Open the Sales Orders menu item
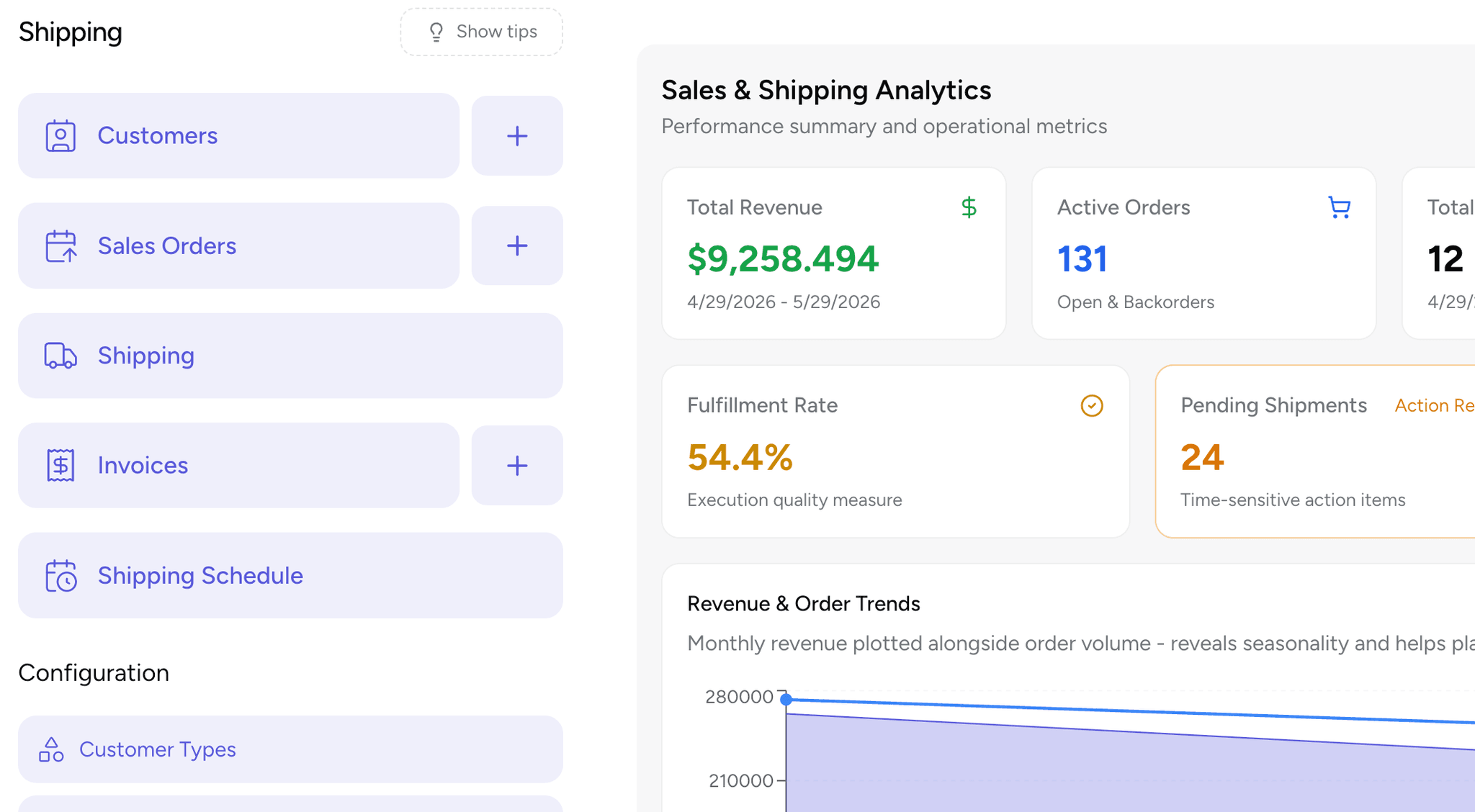The width and height of the screenshot is (1475, 812). coord(238,245)
